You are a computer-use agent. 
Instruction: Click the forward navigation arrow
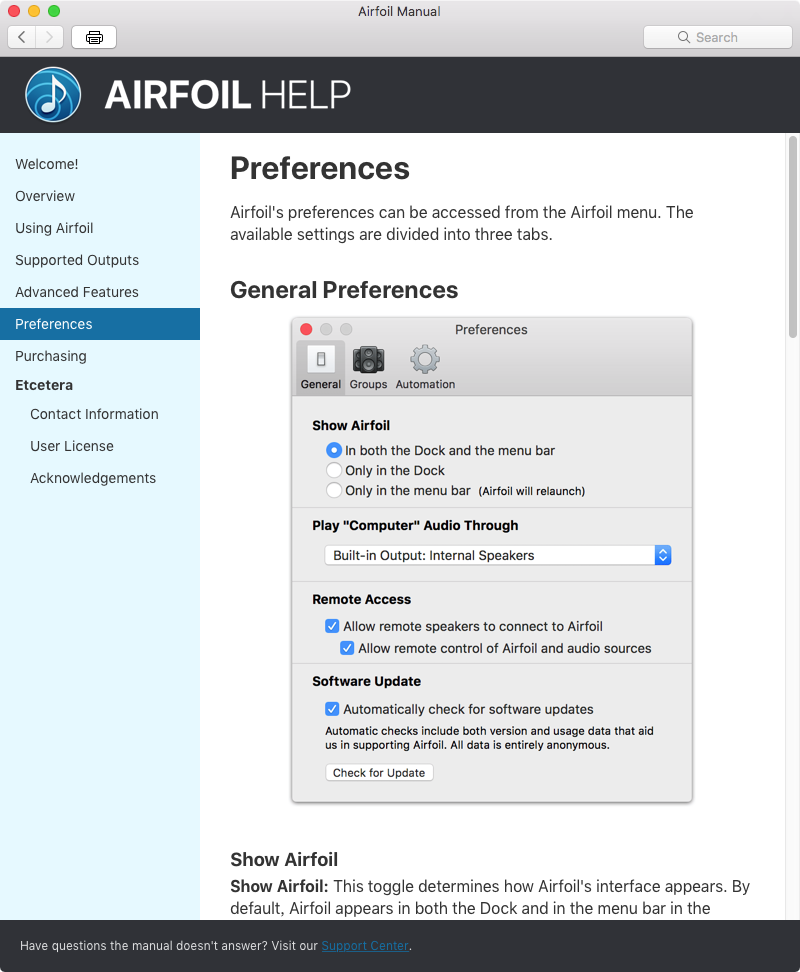49,37
